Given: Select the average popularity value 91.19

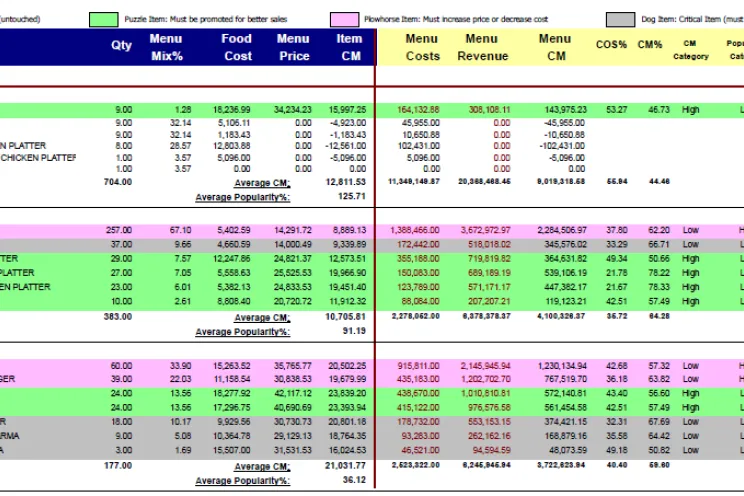Looking at the screenshot, I should 354,331.
